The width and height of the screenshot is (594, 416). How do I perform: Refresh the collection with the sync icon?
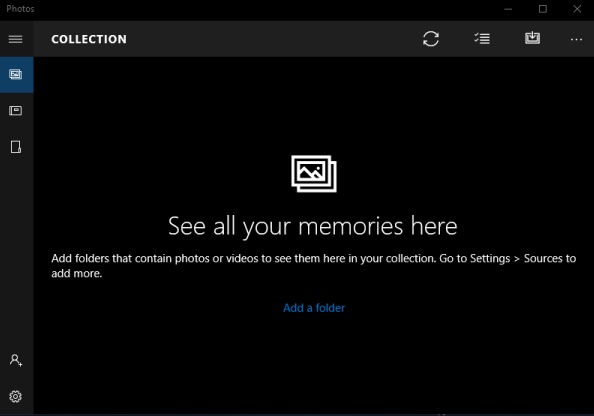tap(431, 39)
